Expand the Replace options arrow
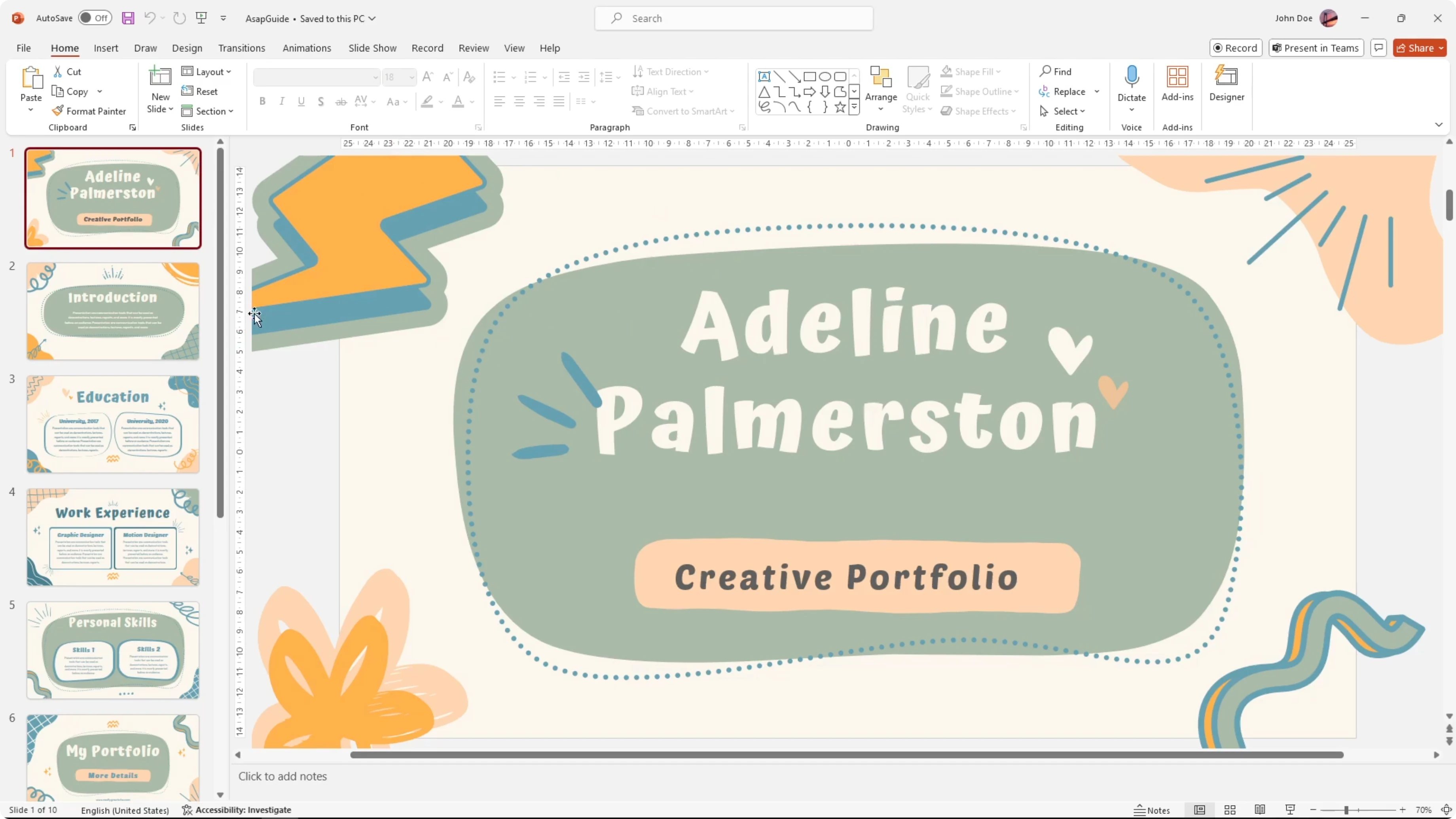 point(1096,91)
